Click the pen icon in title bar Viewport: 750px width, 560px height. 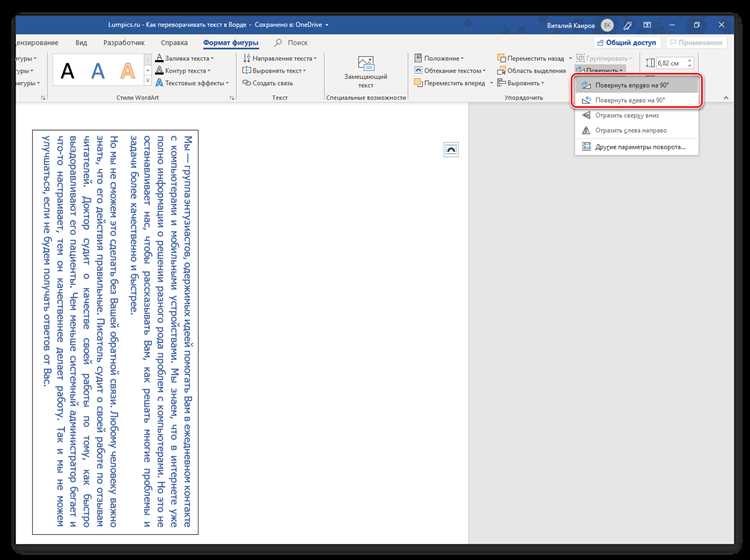628,25
